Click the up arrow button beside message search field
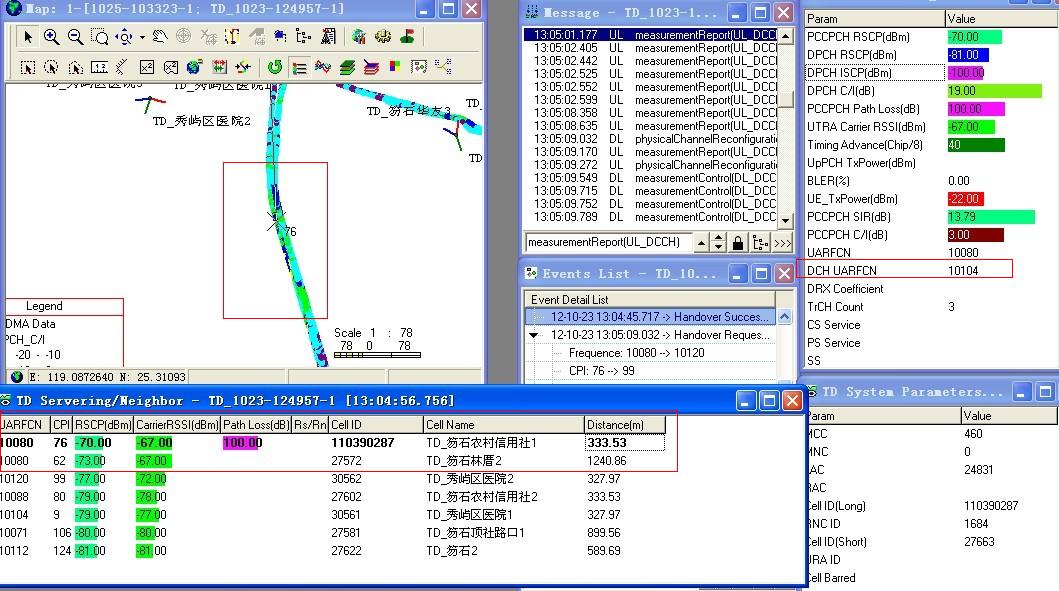 [702, 242]
